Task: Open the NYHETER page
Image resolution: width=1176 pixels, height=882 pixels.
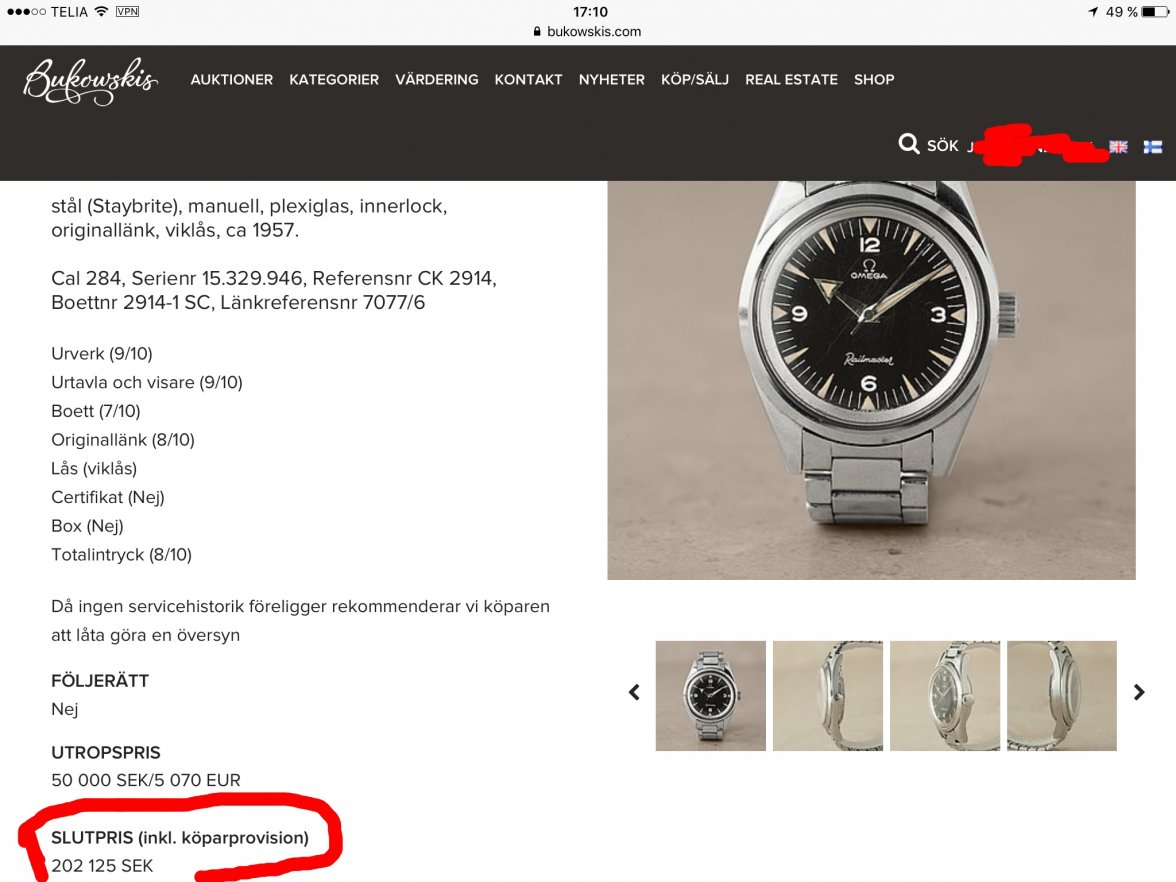Action: pyautogui.click(x=611, y=80)
